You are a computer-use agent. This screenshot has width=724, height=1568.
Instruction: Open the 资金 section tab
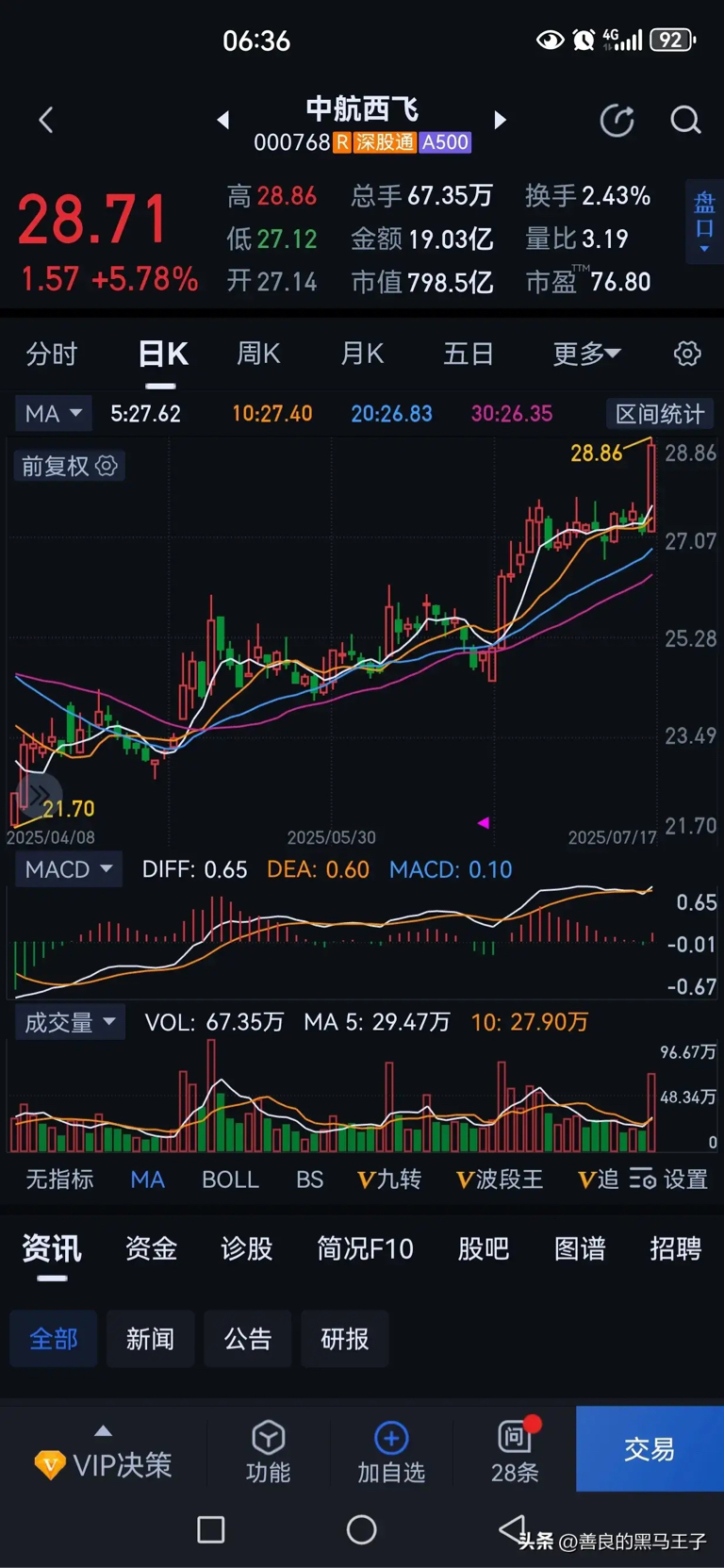[x=151, y=1248]
